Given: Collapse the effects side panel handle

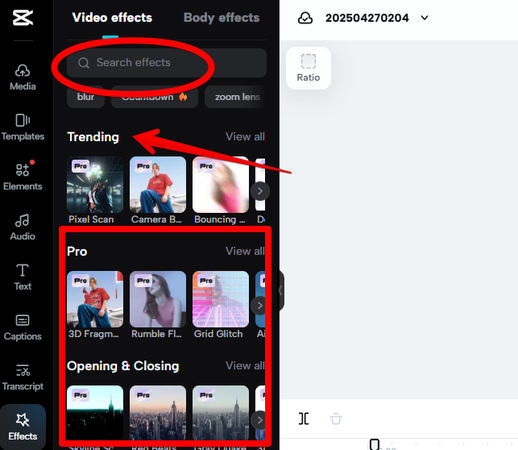Looking at the screenshot, I should (281, 291).
